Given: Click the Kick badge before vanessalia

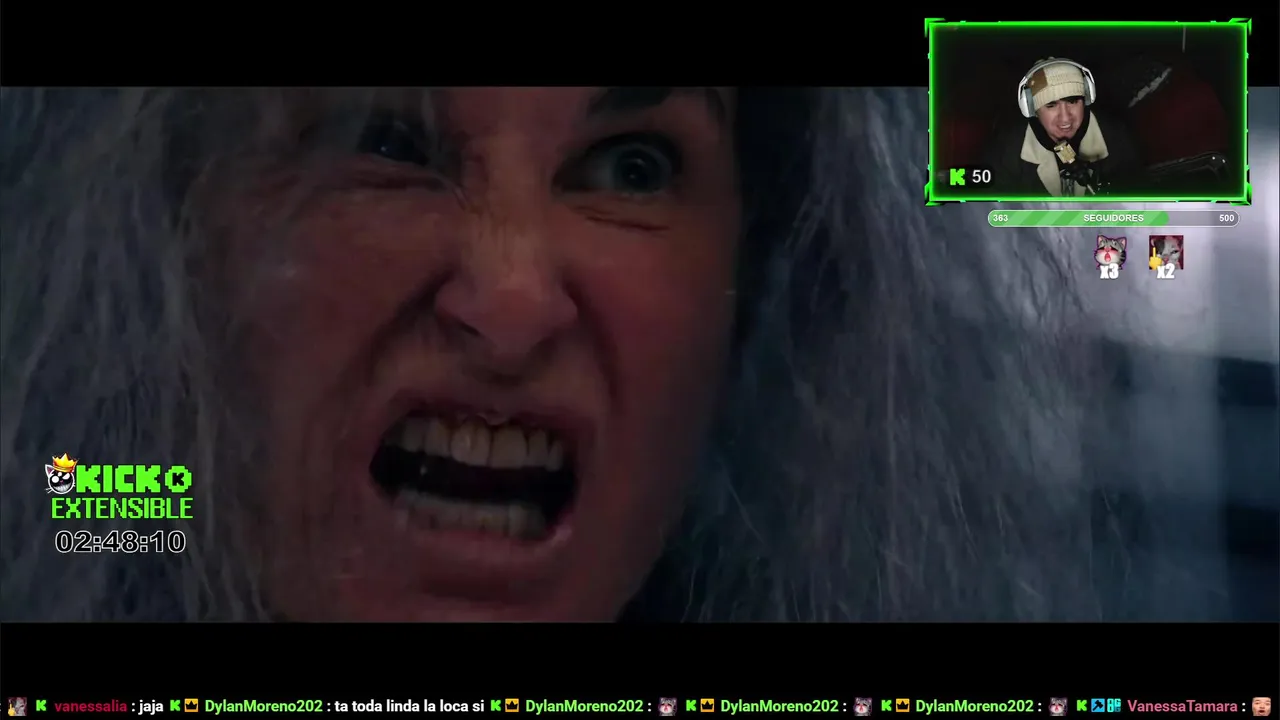Looking at the screenshot, I should (41, 706).
